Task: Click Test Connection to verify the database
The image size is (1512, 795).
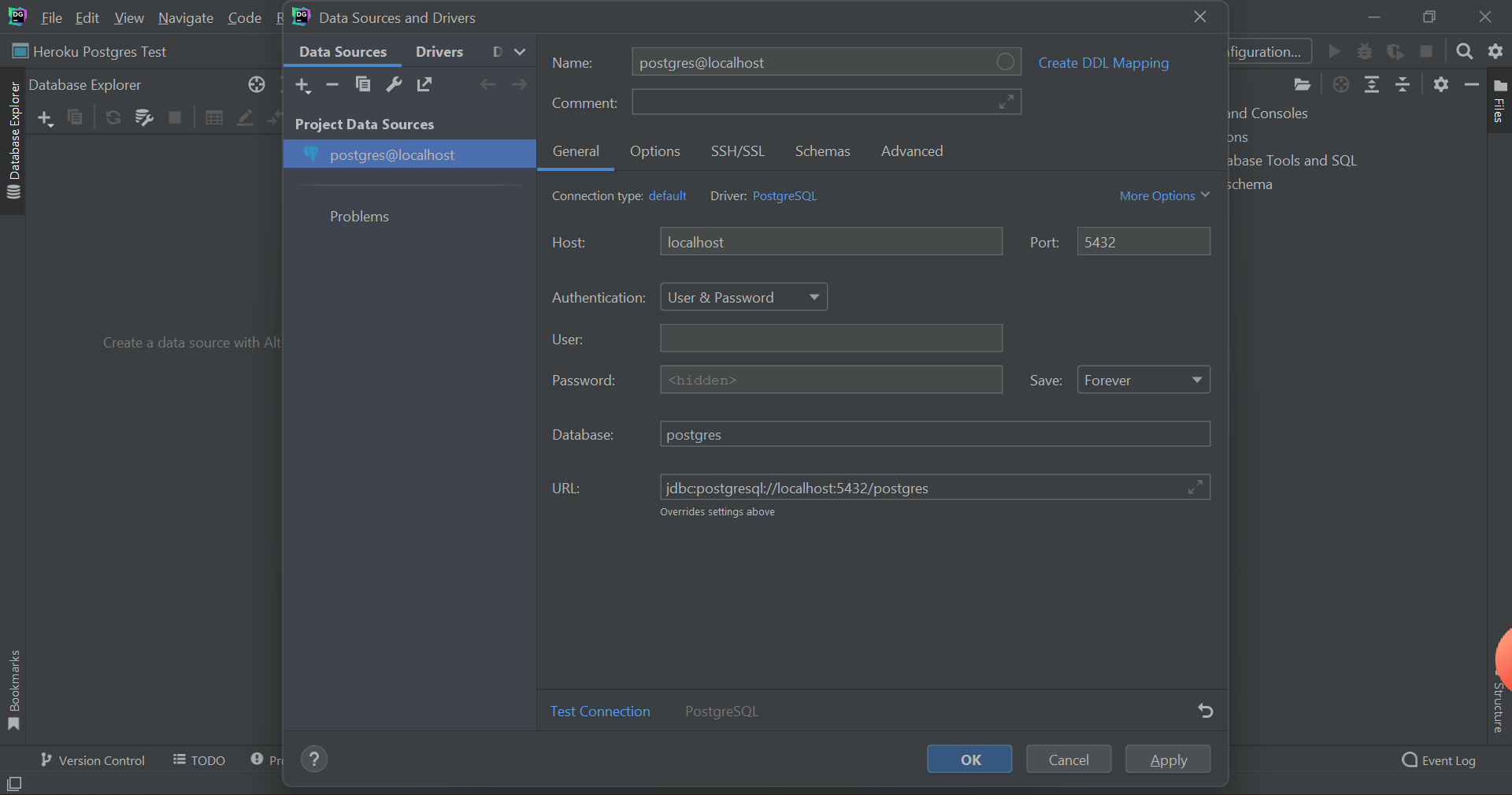Action: [x=600, y=711]
